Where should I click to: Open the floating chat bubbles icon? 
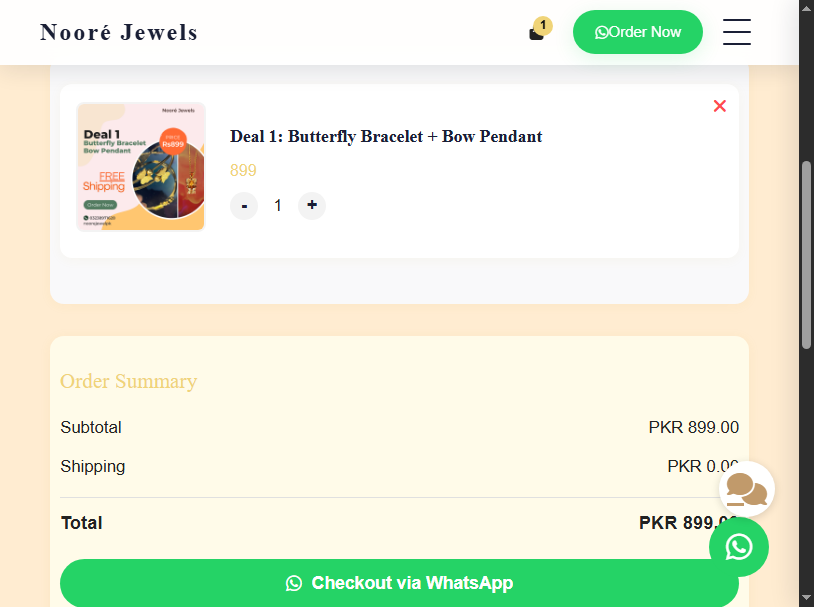pyautogui.click(x=746, y=489)
